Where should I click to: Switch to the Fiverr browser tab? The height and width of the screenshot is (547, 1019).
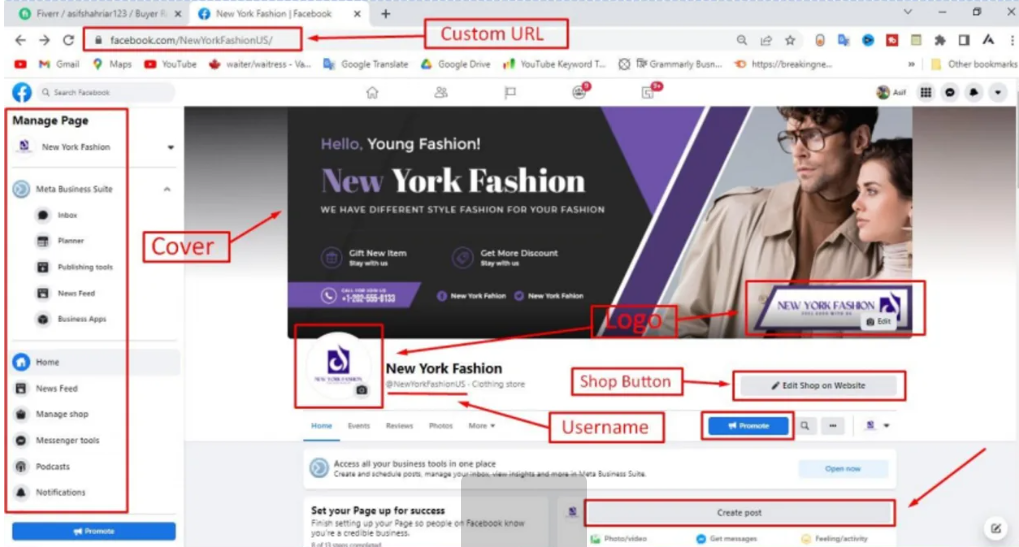pos(99,14)
